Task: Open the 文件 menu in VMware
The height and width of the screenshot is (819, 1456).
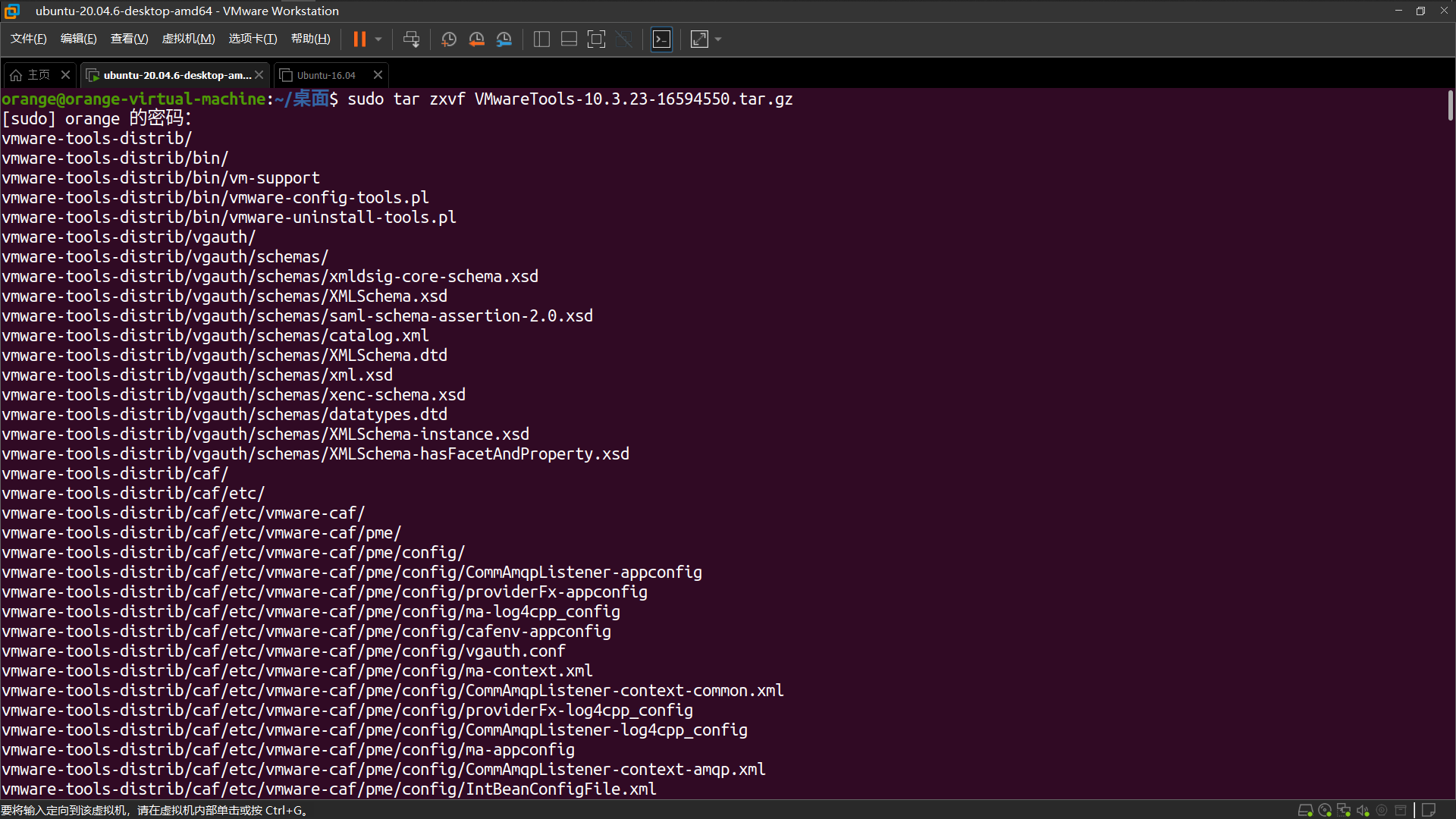Action: coord(28,39)
